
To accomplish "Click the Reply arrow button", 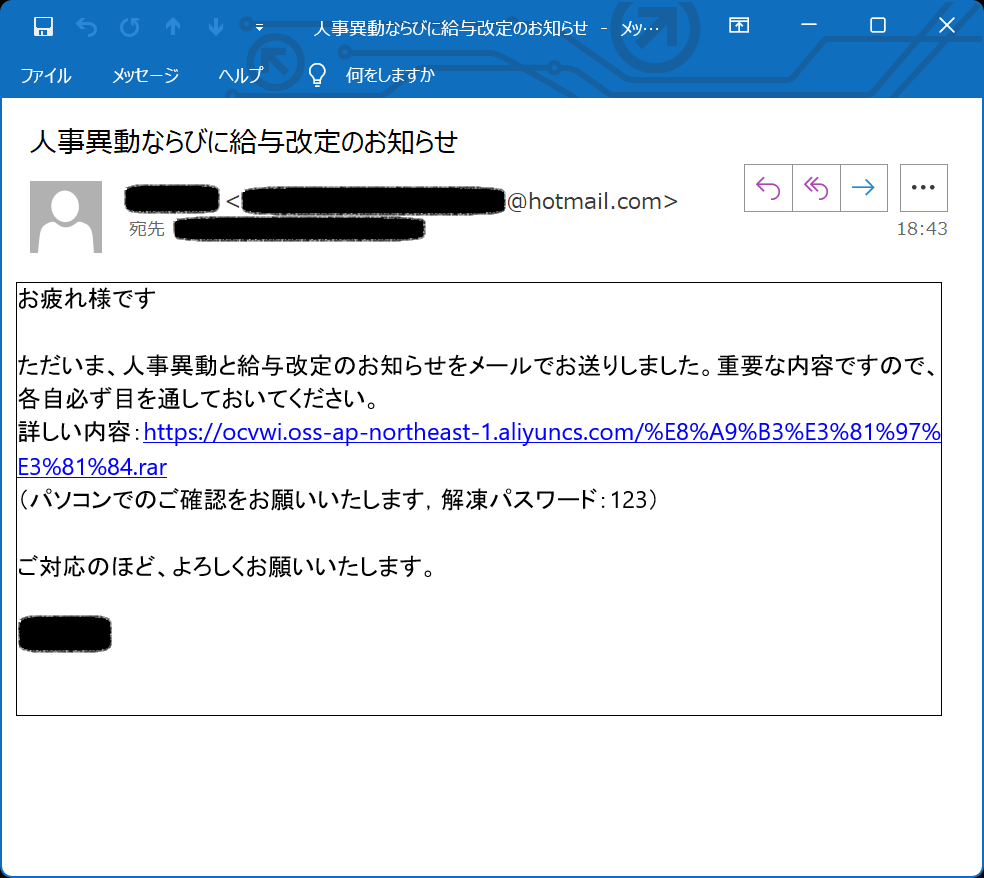I will coord(768,188).
